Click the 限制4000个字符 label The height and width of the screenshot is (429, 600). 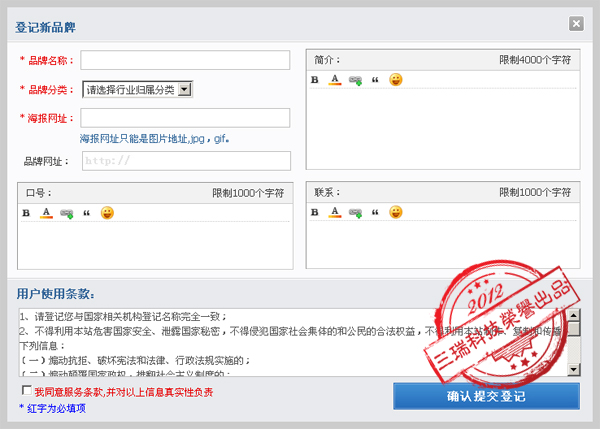535,60
